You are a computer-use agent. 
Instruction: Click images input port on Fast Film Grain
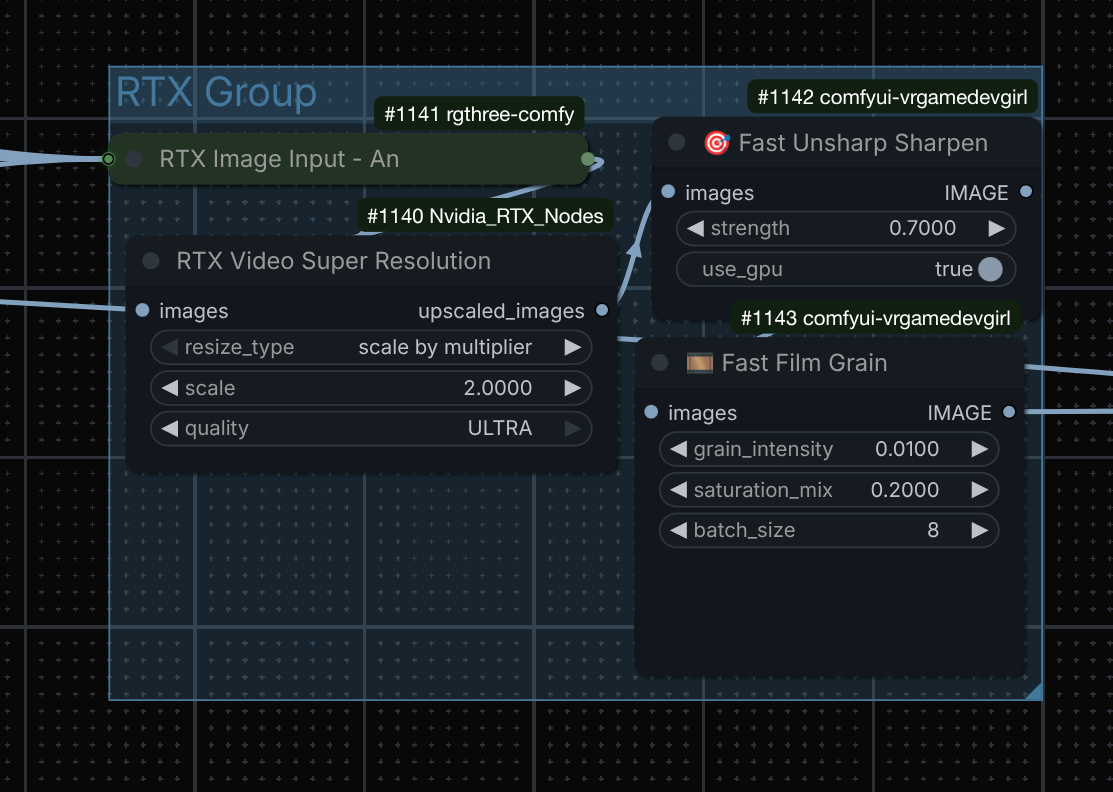[651, 412]
